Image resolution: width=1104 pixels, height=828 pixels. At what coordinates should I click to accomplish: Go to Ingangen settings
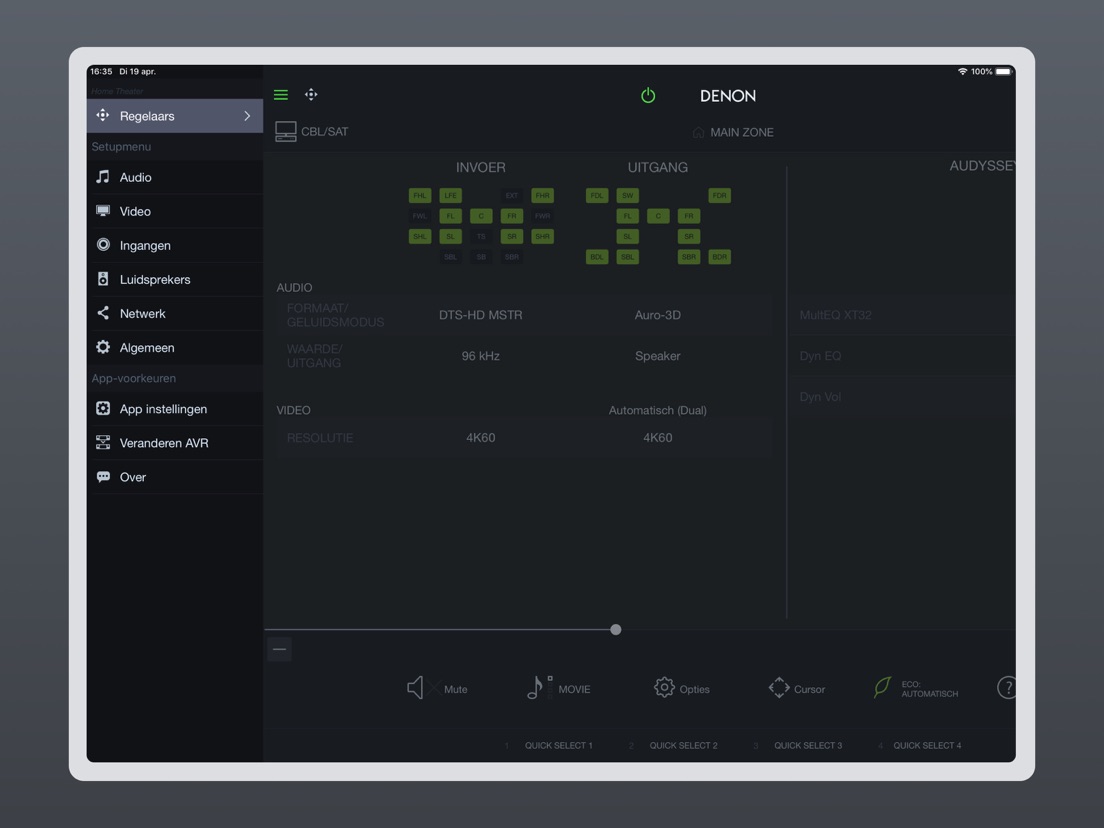175,245
